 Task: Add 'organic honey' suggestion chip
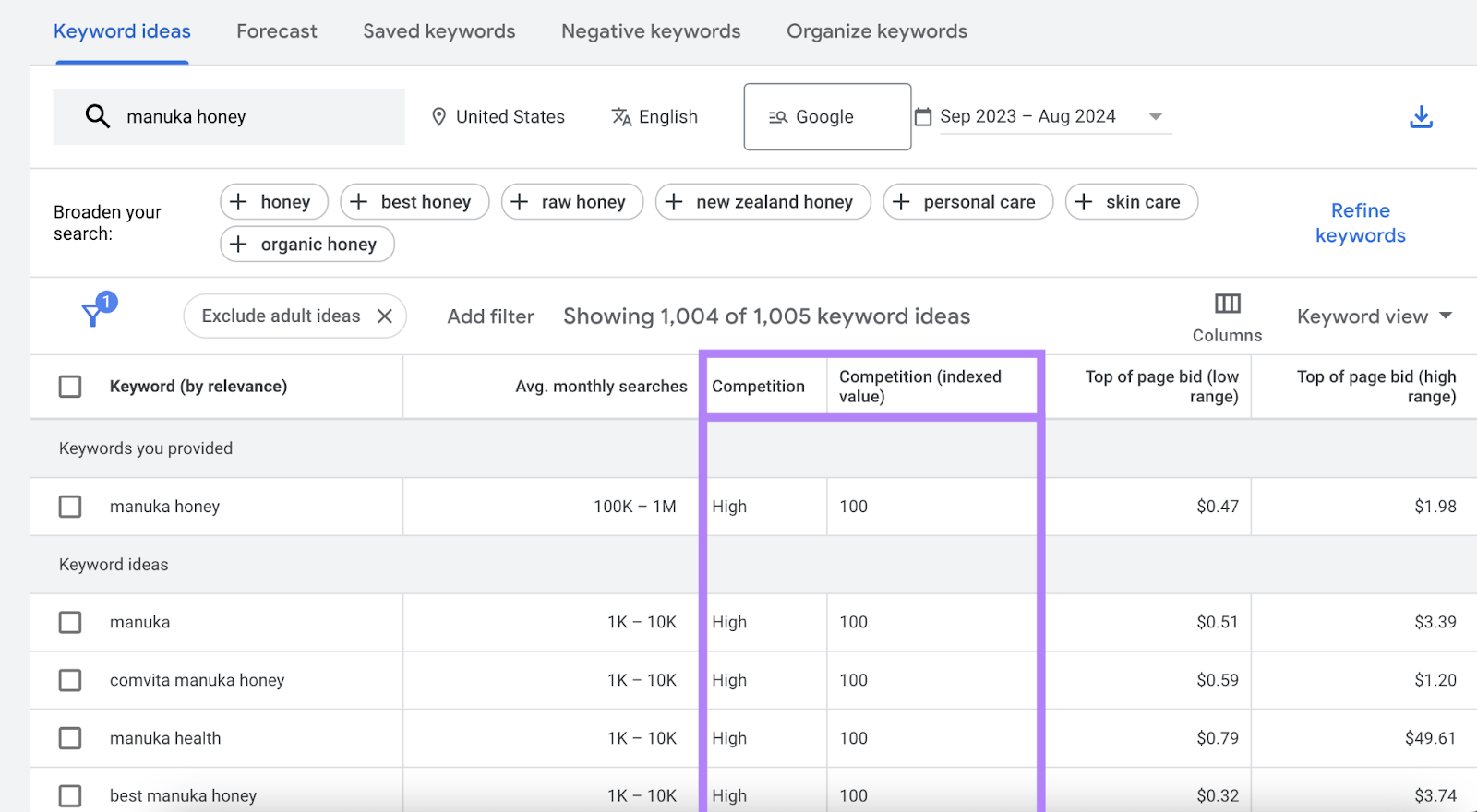coord(307,245)
